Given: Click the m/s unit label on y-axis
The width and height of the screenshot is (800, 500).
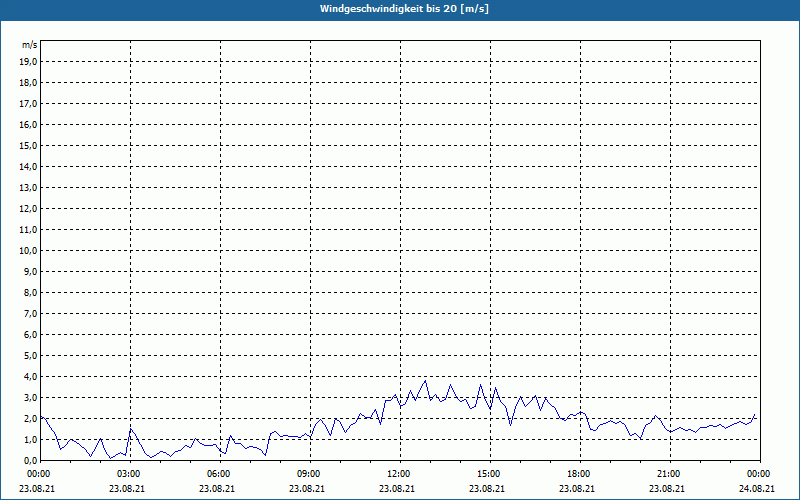Looking at the screenshot, I should pyautogui.click(x=30, y=45).
